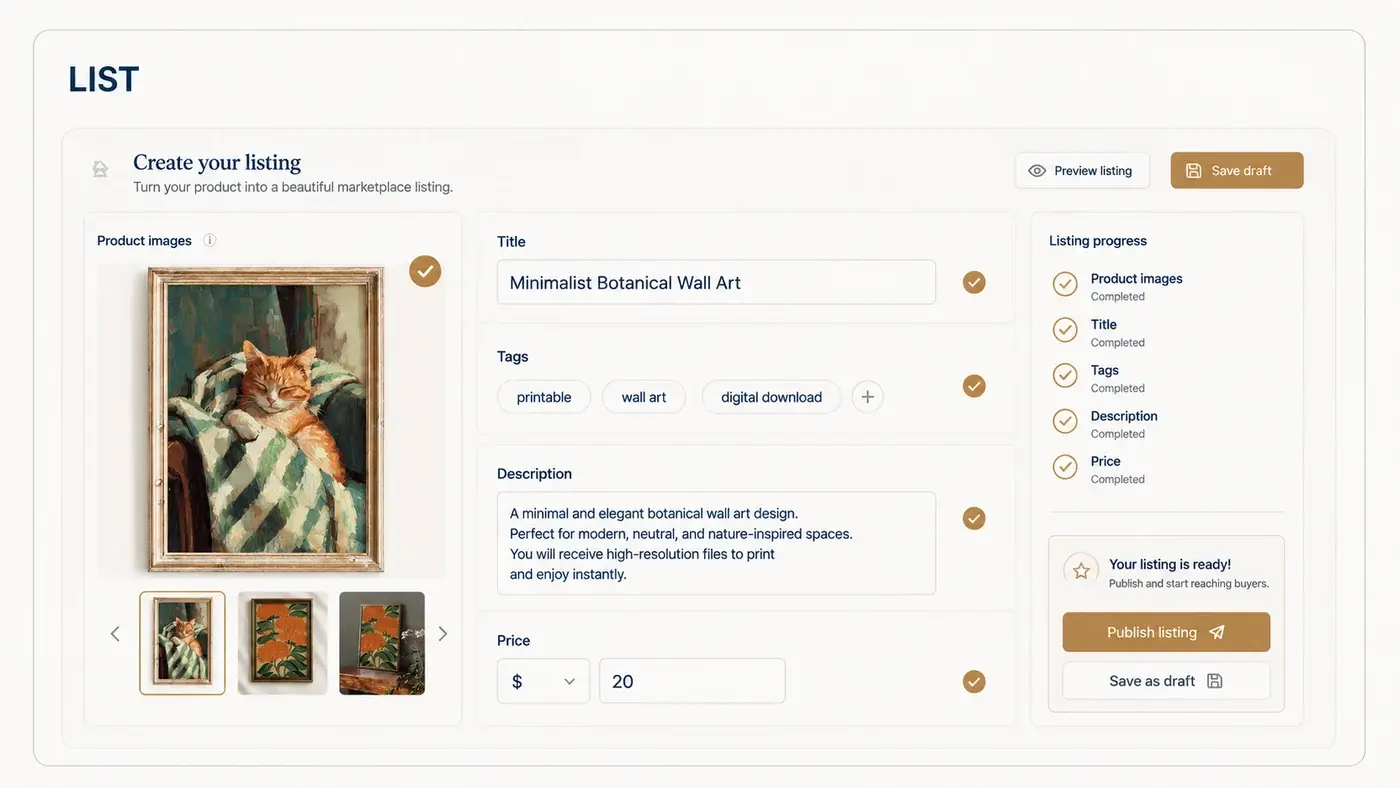
Task: Click the Description completed check circle in progress
Action: coord(1065,421)
